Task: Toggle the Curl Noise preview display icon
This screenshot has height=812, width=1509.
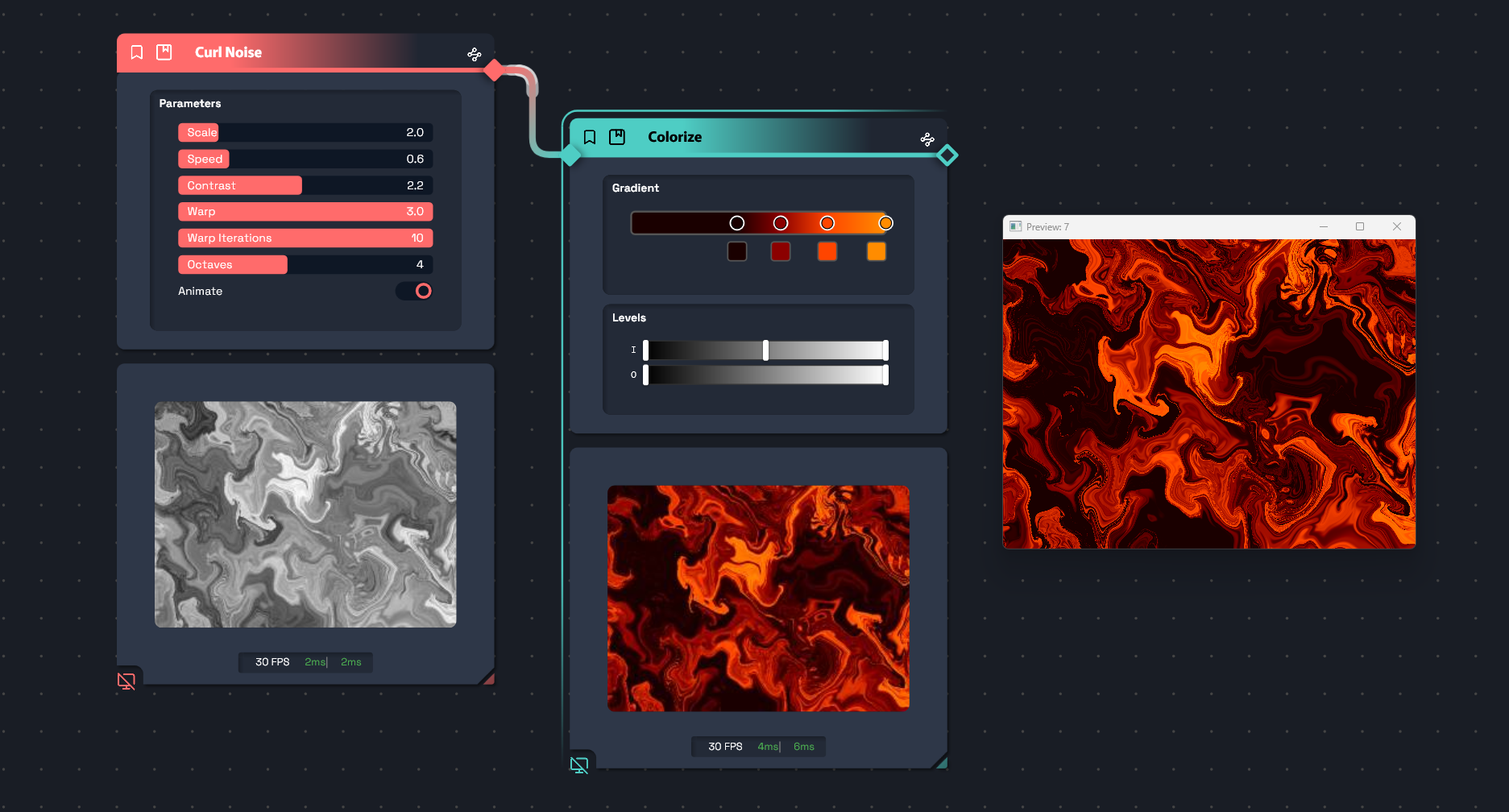Action: click(x=126, y=681)
